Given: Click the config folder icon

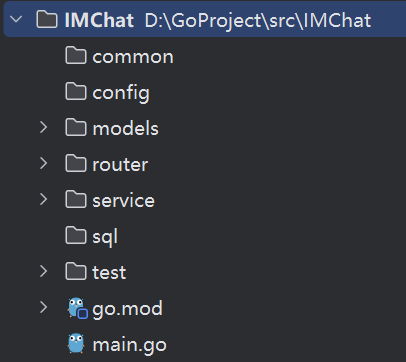Looking at the screenshot, I should click(76, 91).
